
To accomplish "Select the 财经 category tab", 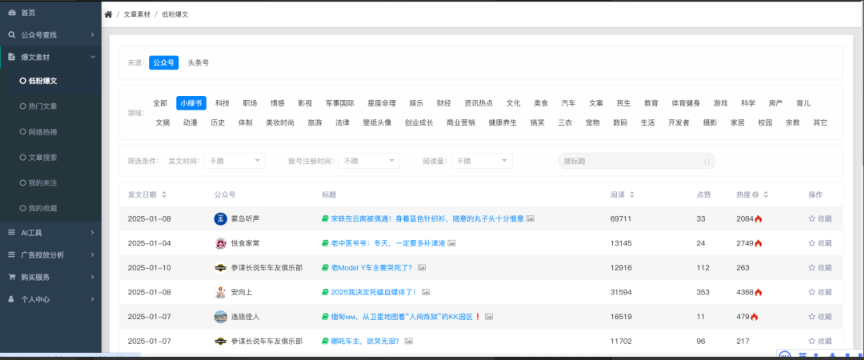I will point(444,103).
